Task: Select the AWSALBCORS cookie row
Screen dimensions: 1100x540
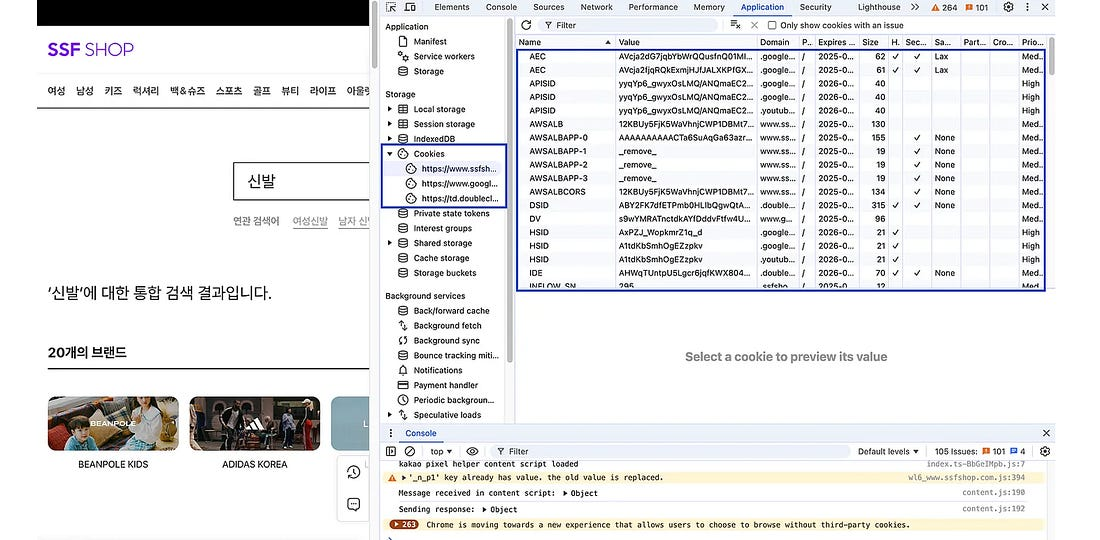Action: coord(780,192)
